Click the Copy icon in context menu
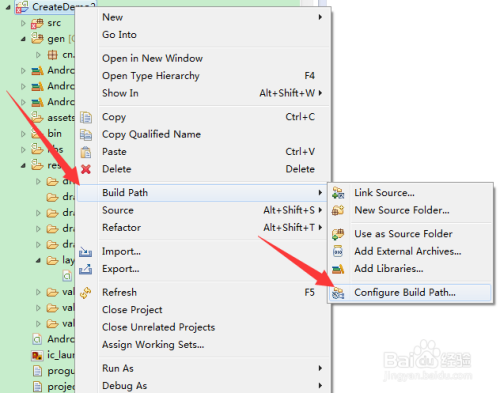The height and width of the screenshot is (393, 500). (86, 117)
